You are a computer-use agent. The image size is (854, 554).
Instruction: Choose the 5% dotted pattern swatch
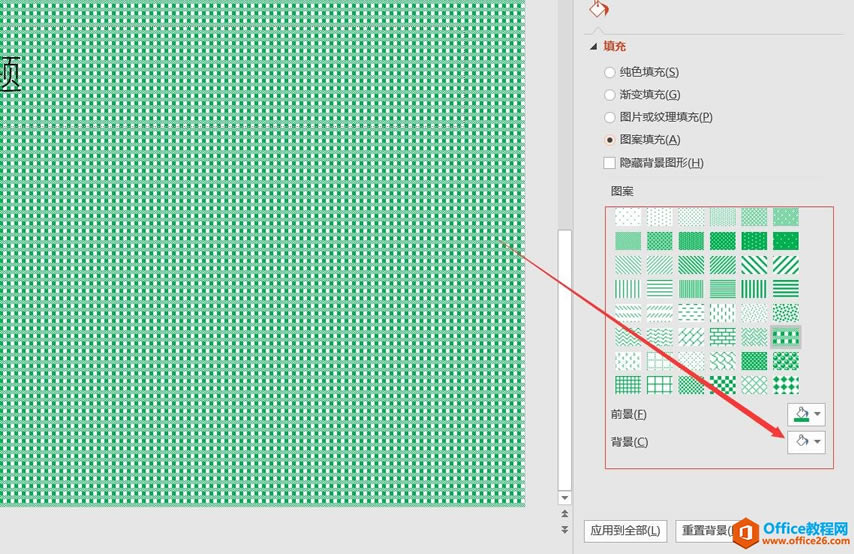coord(628,217)
